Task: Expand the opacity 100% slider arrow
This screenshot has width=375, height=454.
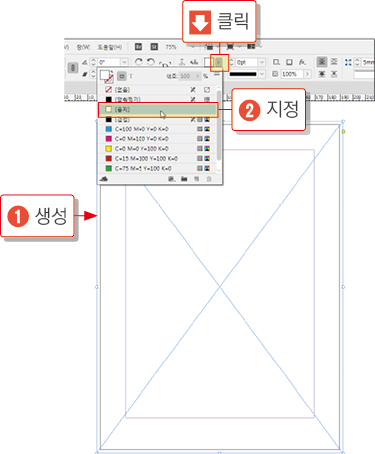Action: [307, 74]
